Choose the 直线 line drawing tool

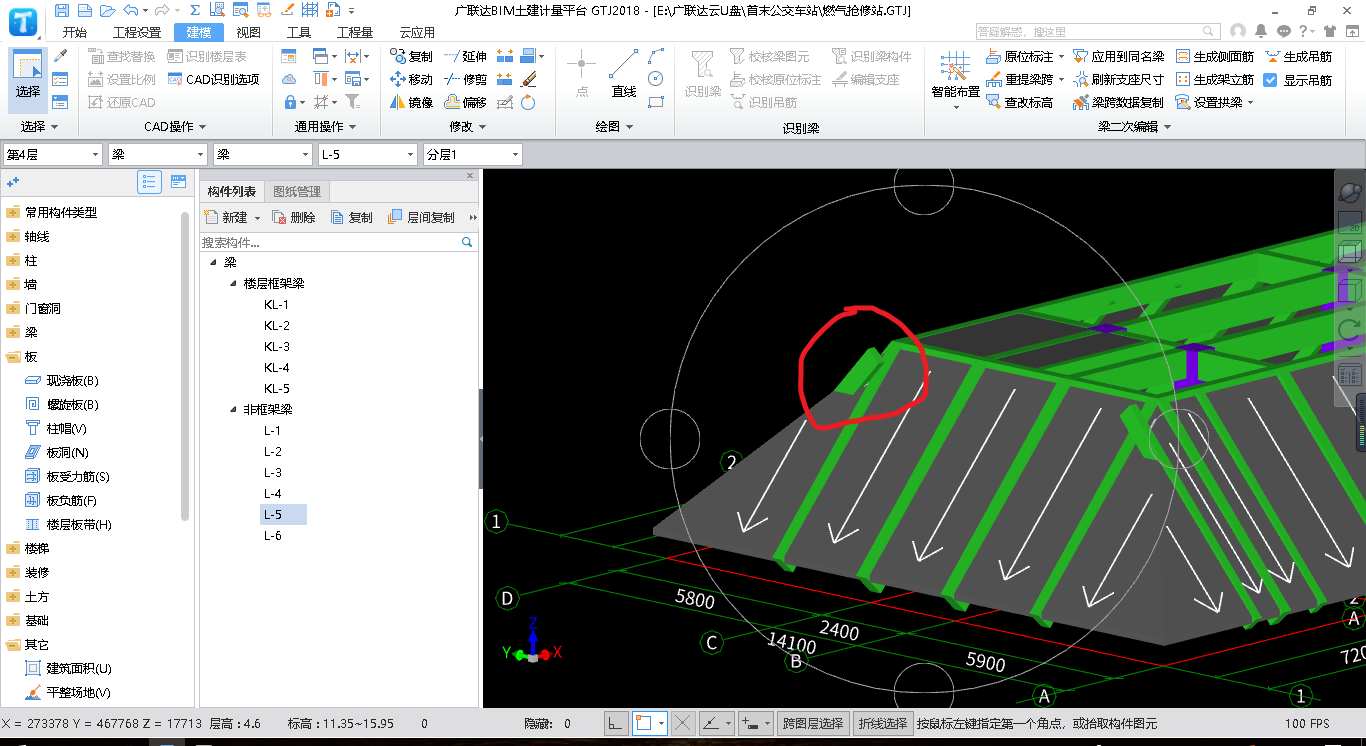[x=624, y=75]
